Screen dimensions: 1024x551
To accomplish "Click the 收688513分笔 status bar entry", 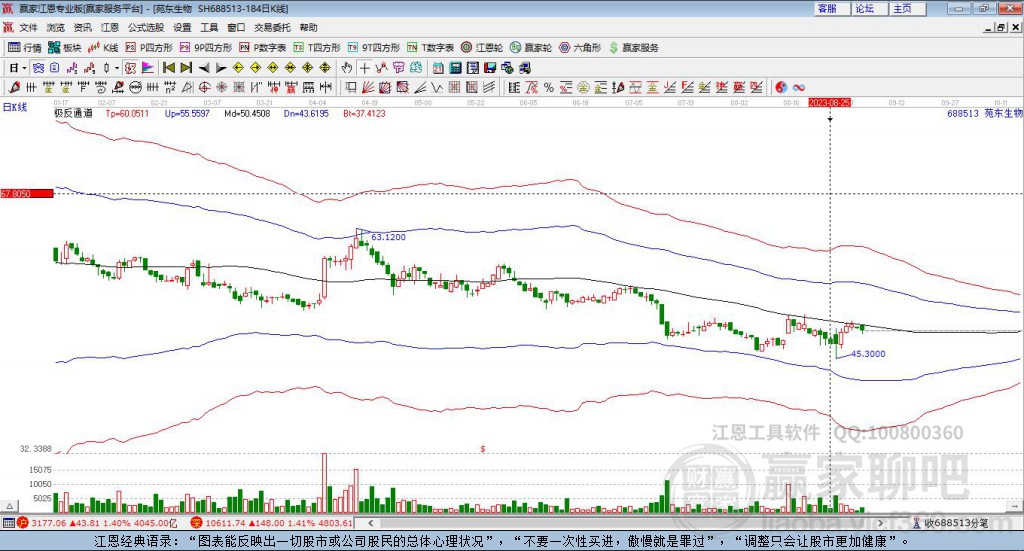I will (x=951, y=523).
